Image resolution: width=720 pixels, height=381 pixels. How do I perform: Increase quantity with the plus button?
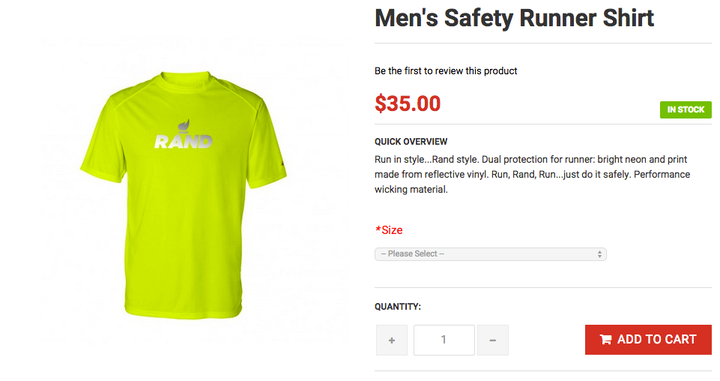click(x=392, y=340)
